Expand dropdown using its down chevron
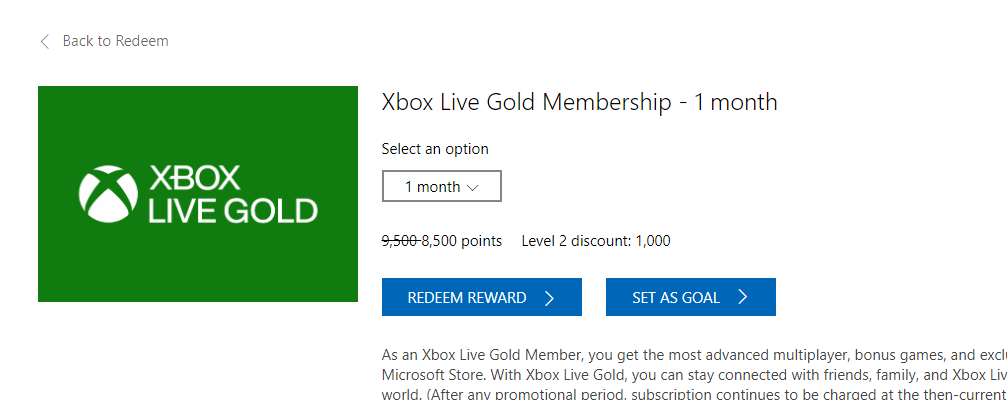This screenshot has height=400, width=1007. (473, 187)
